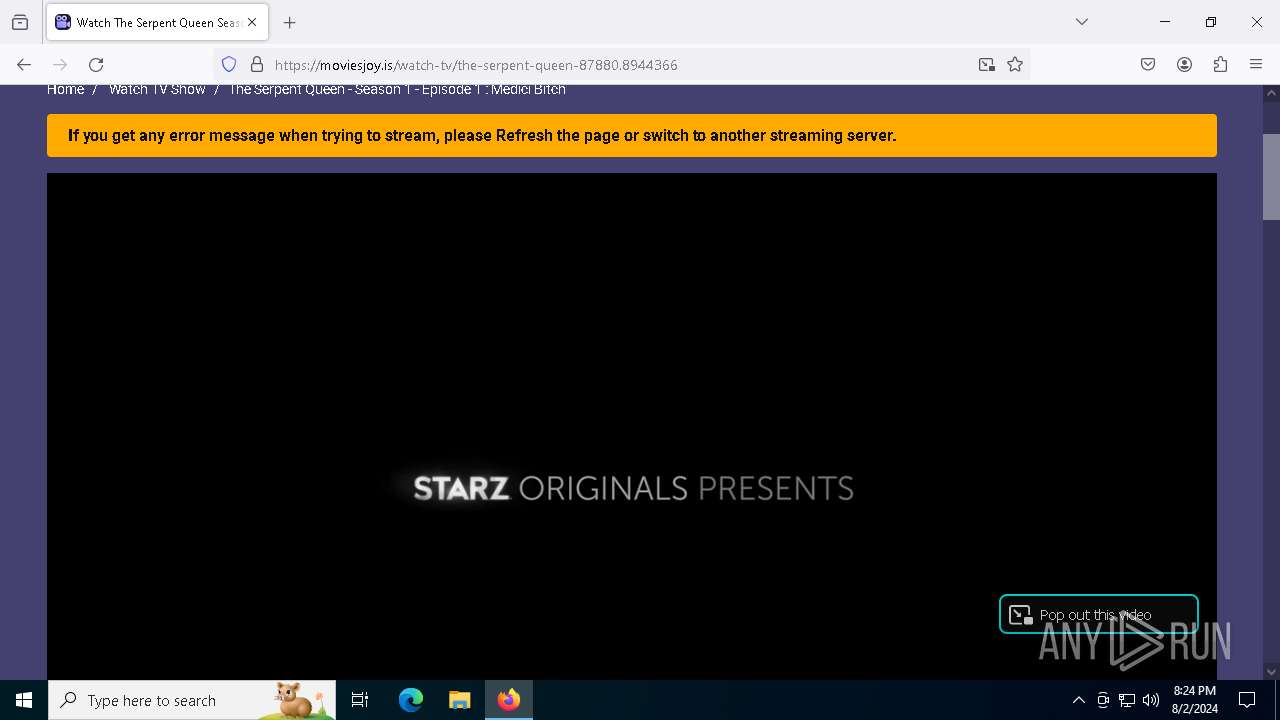Open Task View on taskbar
Image resolution: width=1280 pixels, height=720 pixels.
(360, 700)
